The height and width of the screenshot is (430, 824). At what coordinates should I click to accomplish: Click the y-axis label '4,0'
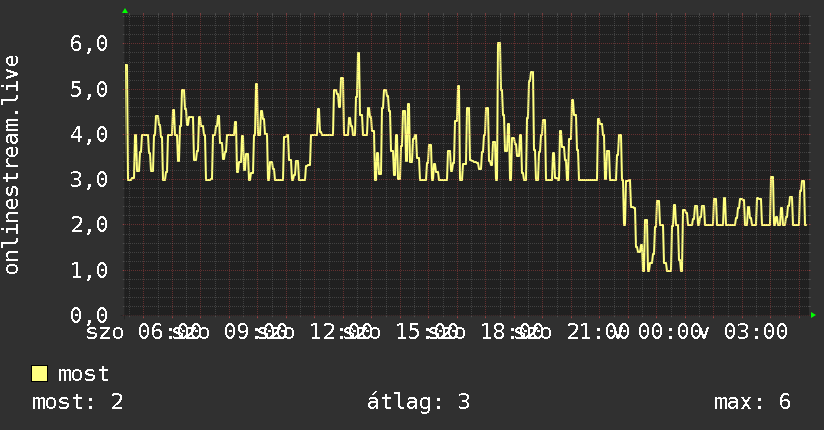(x=89, y=135)
